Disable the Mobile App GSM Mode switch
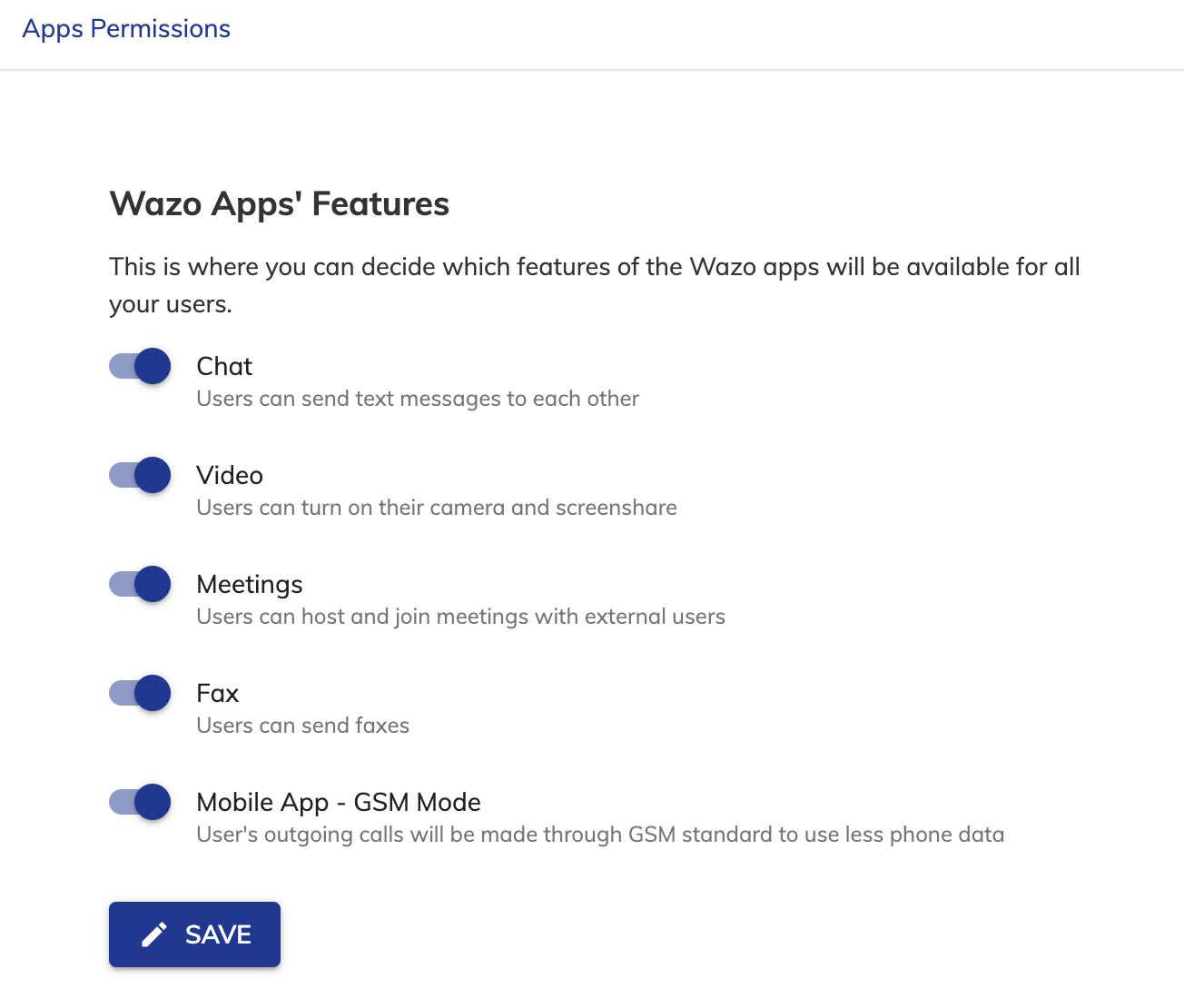The height and width of the screenshot is (1008, 1184). (140, 802)
